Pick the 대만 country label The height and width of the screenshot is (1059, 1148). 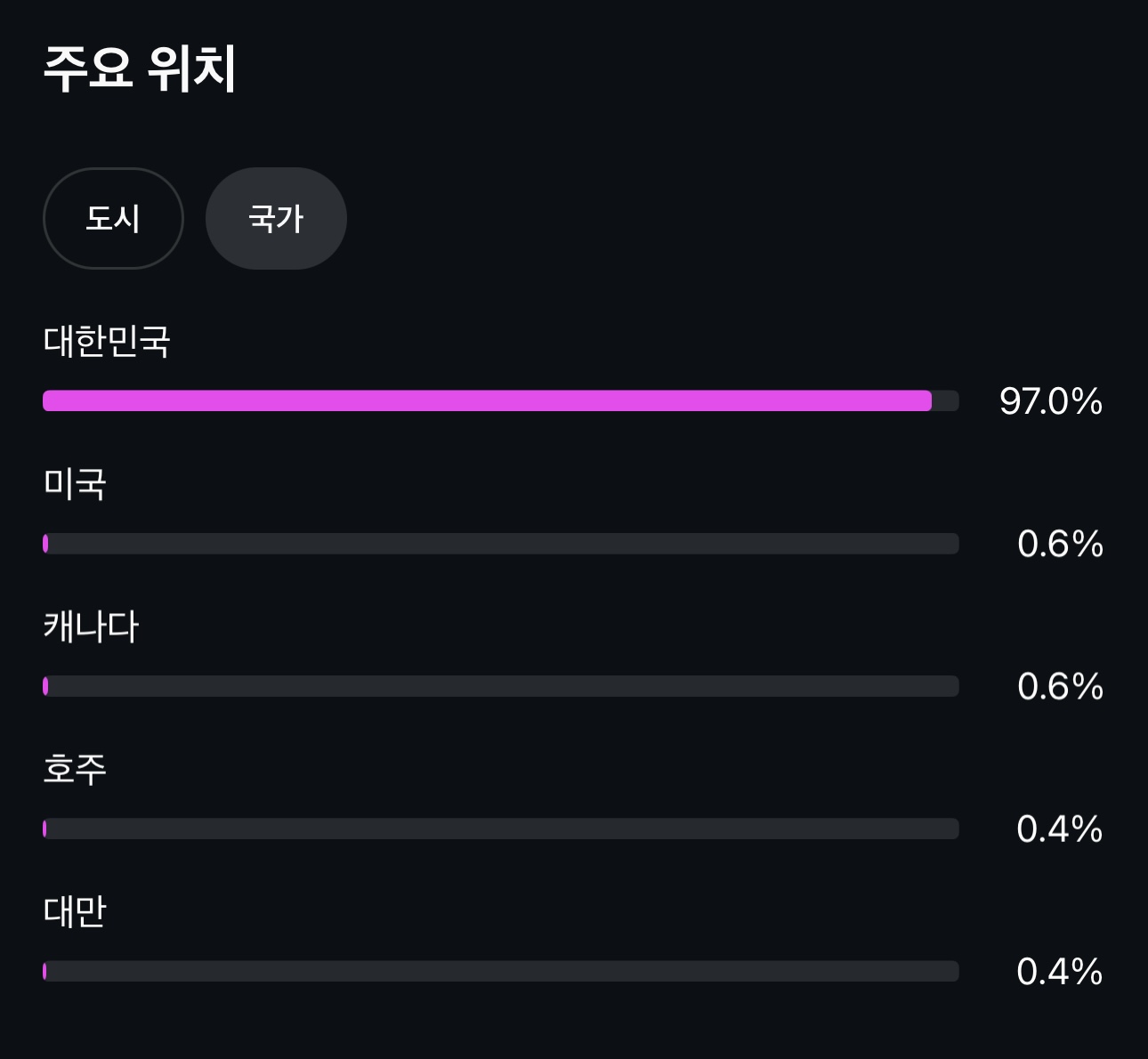[75, 911]
